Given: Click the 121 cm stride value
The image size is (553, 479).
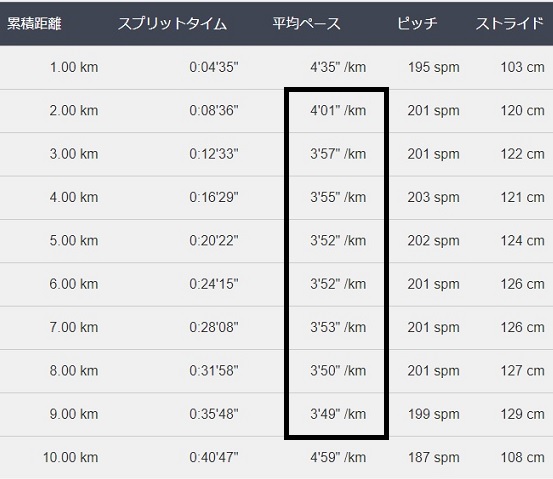Looking at the screenshot, I should [523, 197].
